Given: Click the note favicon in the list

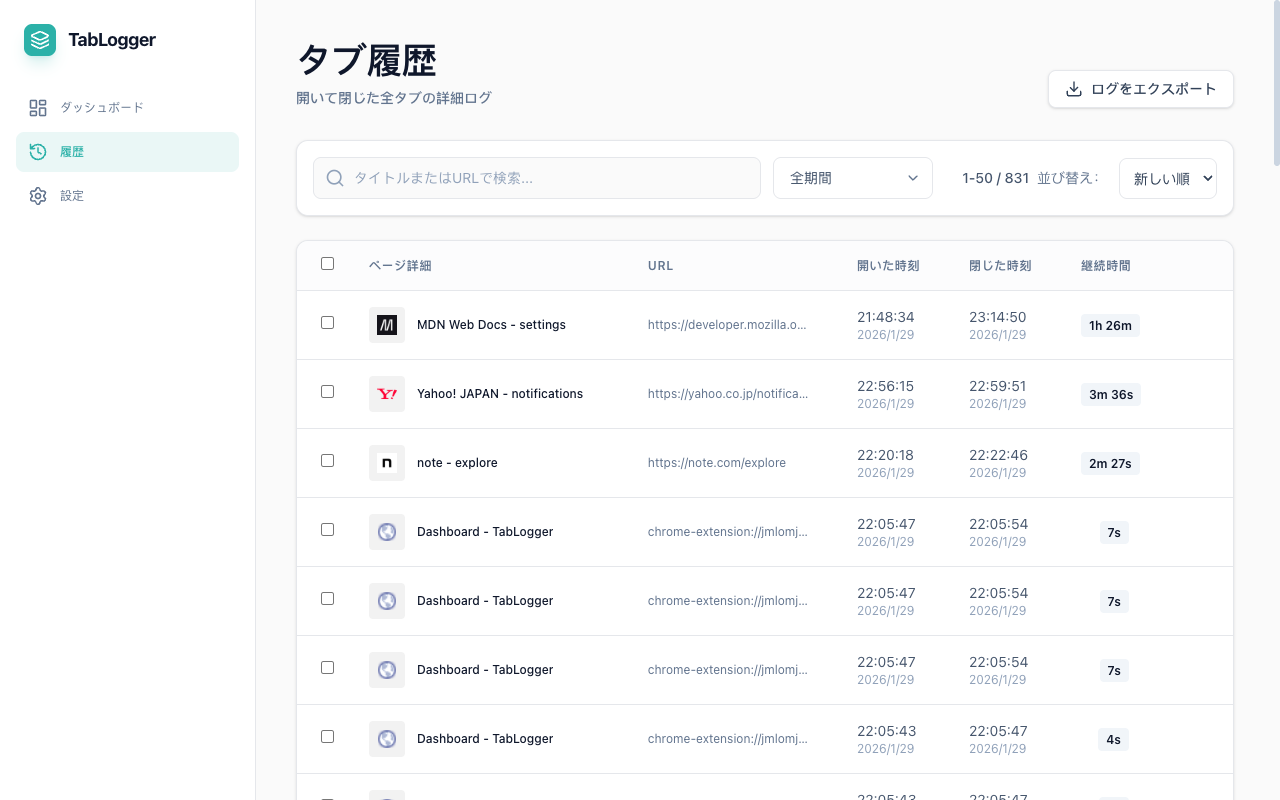Looking at the screenshot, I should (x=387, y=462).
